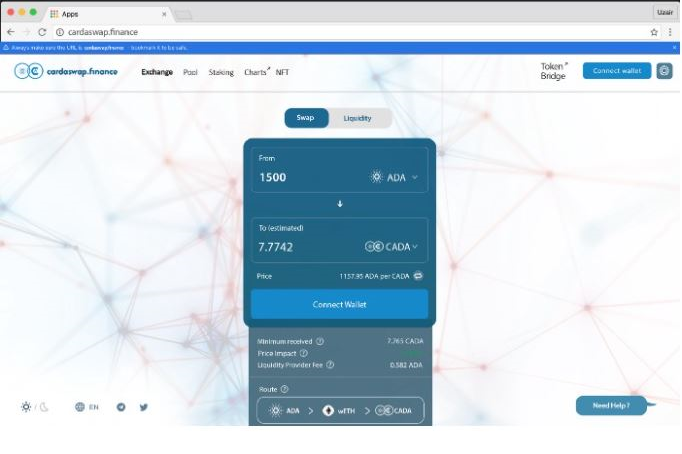Switch toggle to Liquidity mode
The image size is (682, 454).
[357, 118]
